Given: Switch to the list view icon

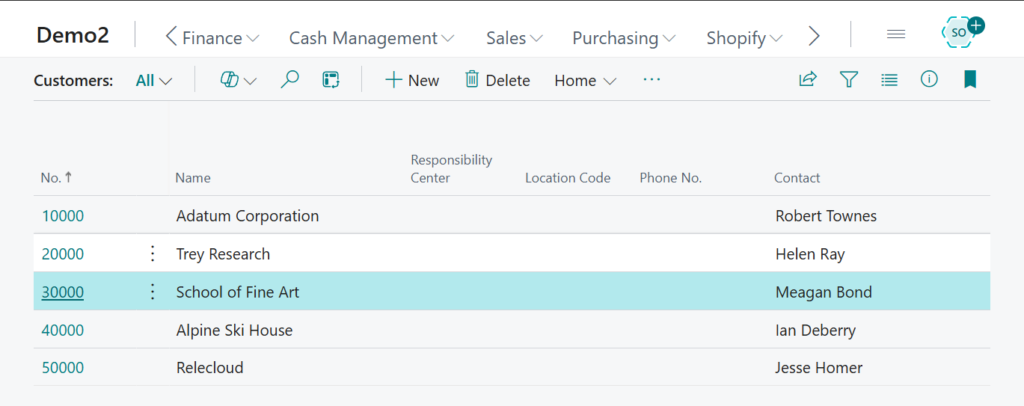Looking at the screenshot, I should (x=889, y=80).
